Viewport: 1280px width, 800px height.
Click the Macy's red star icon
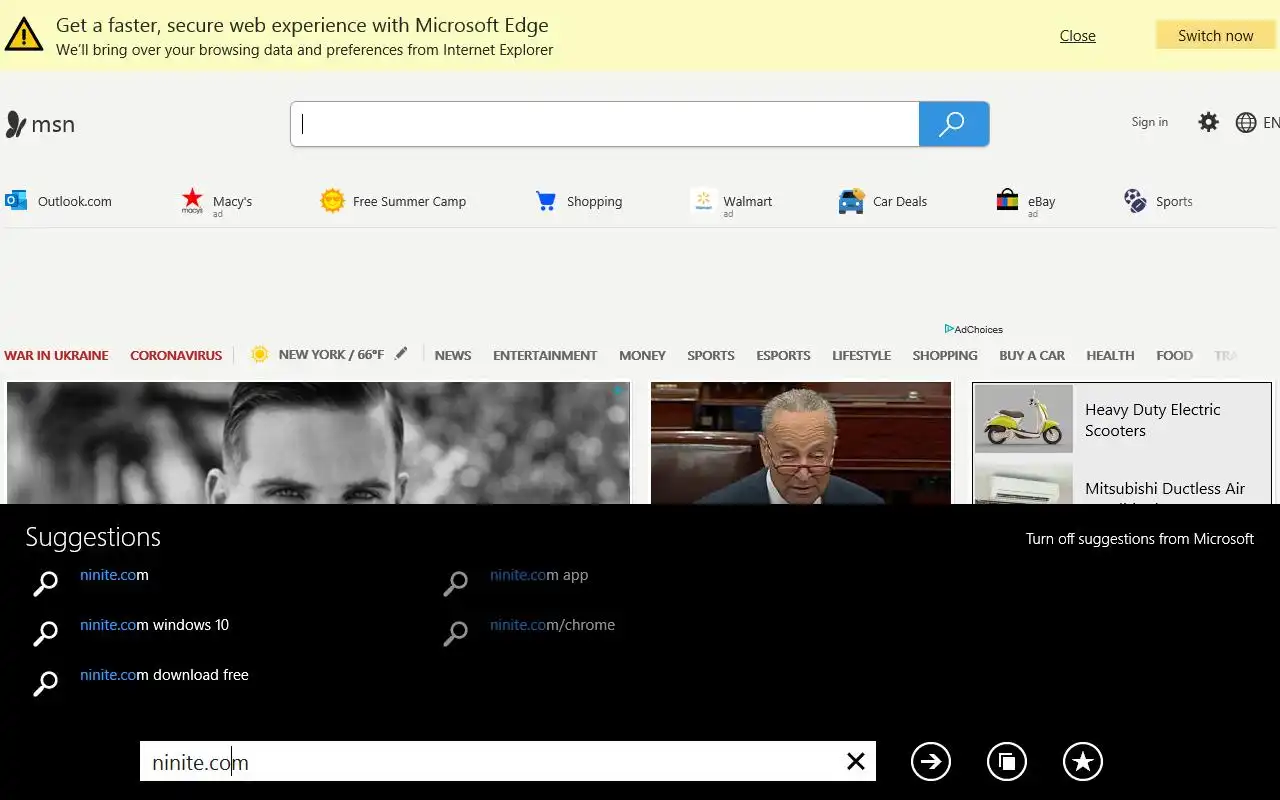coord(192,200)
